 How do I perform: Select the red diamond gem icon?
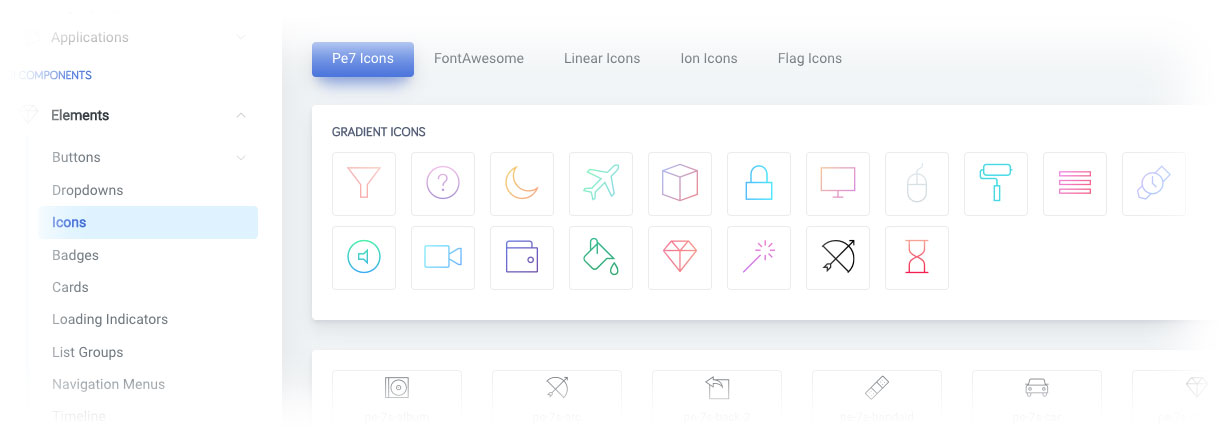point(680,258)
